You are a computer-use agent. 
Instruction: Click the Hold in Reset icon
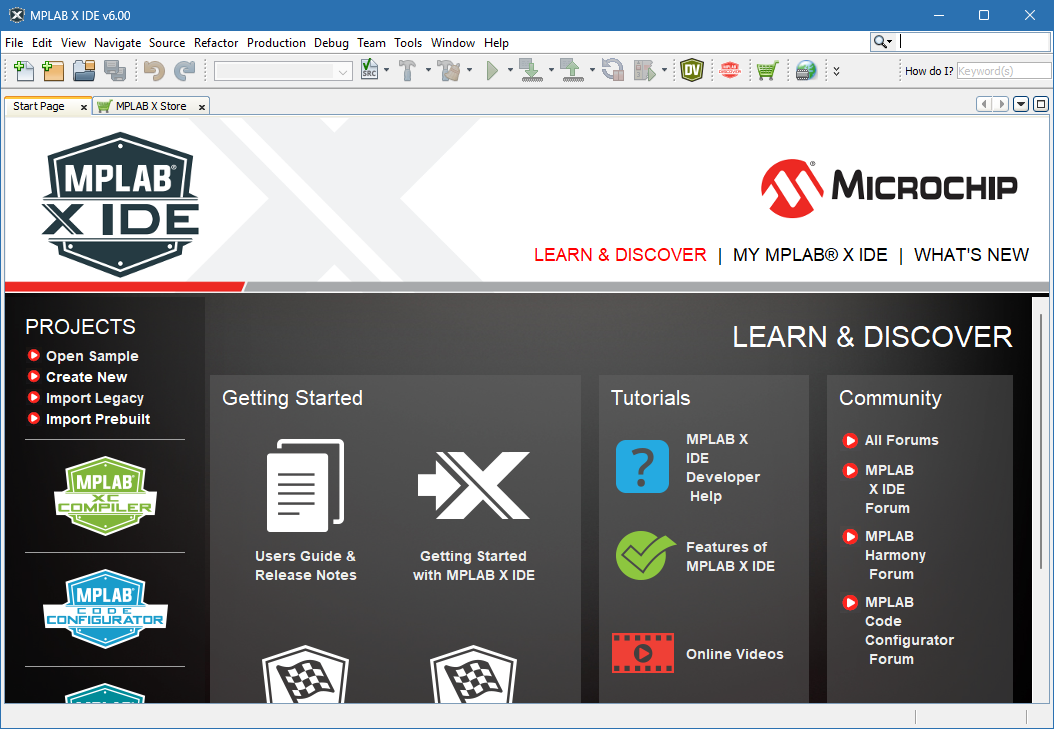(x=612, y=70)
